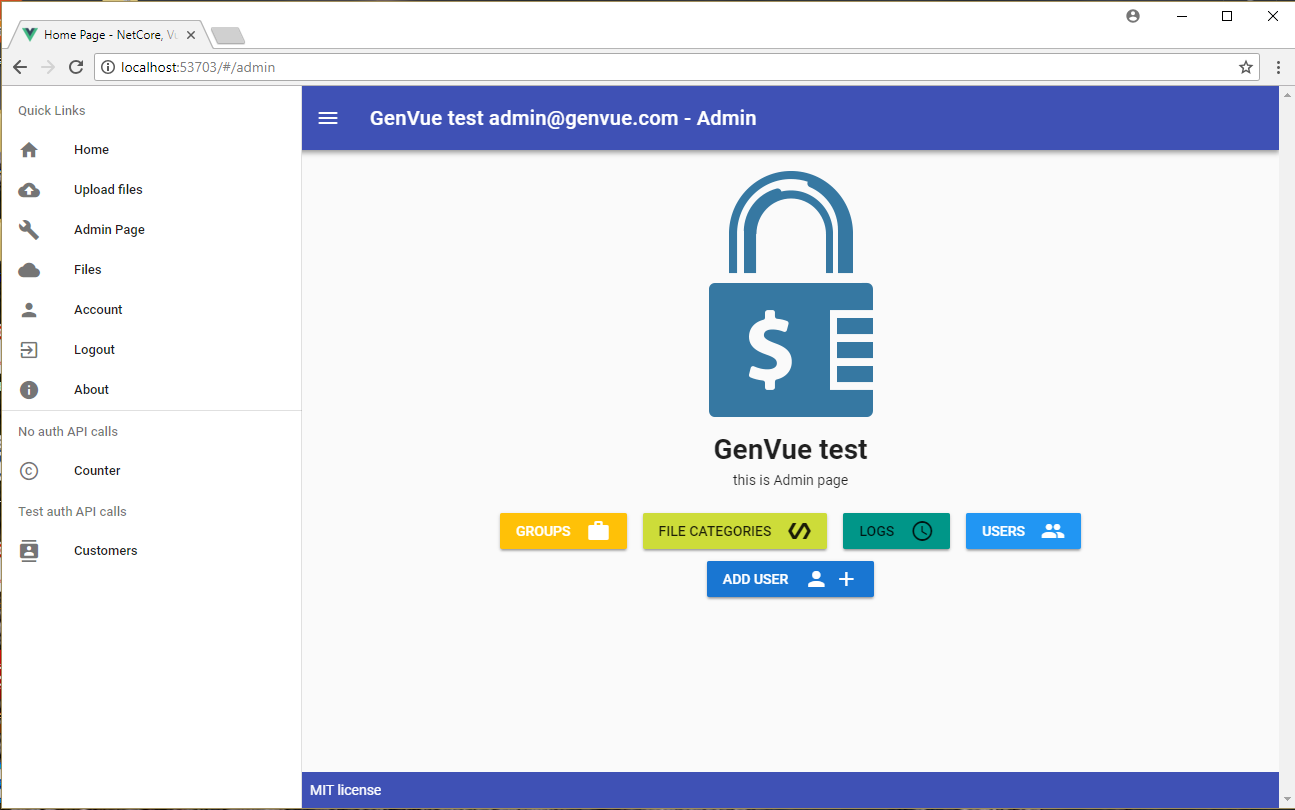The image size is (1295, 810).
Task: Click the 'Quick Links' section label
Action: 52,111
